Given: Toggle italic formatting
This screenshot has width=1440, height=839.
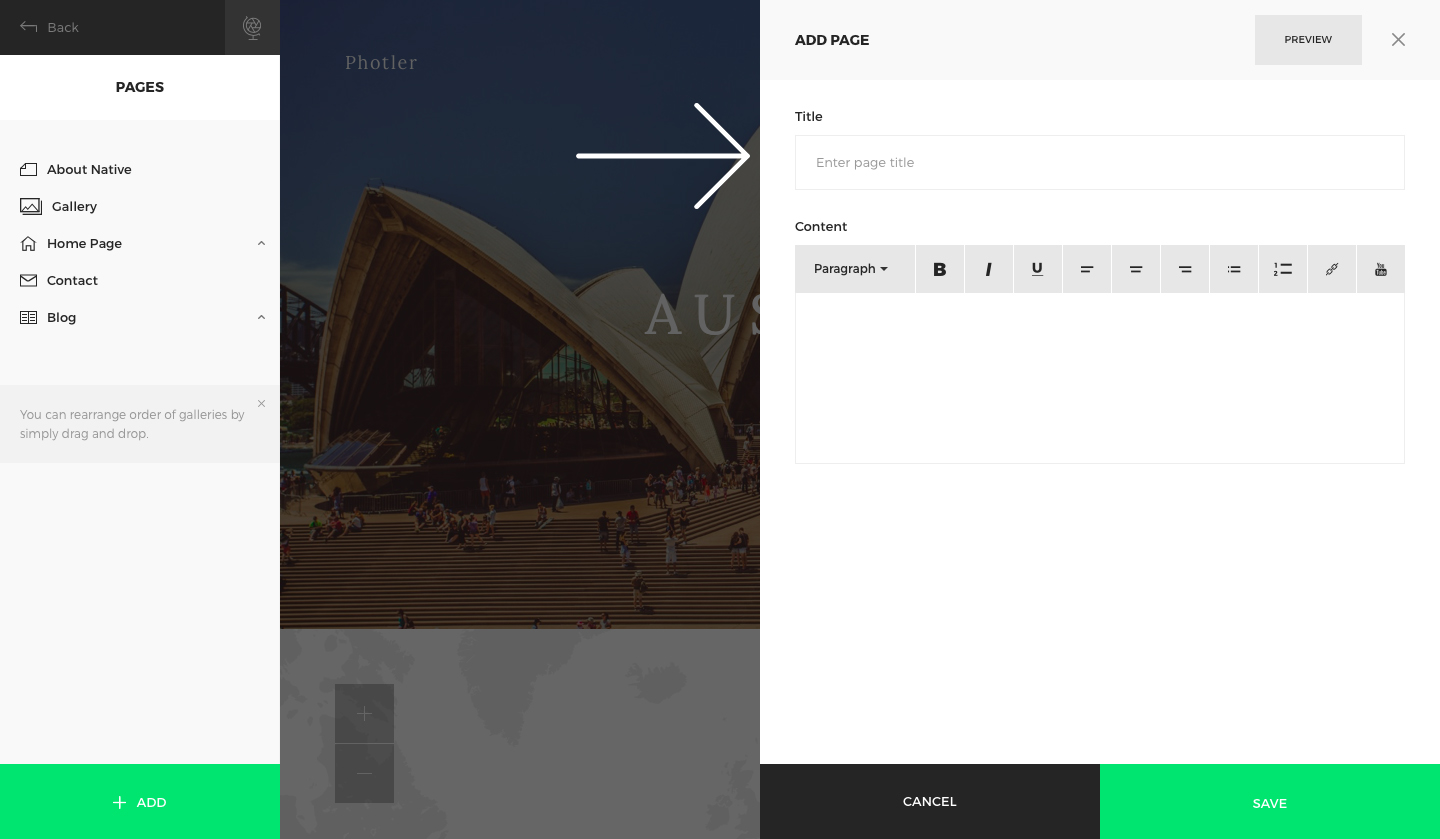Looking at the screenshot, I should click(989, 269).
